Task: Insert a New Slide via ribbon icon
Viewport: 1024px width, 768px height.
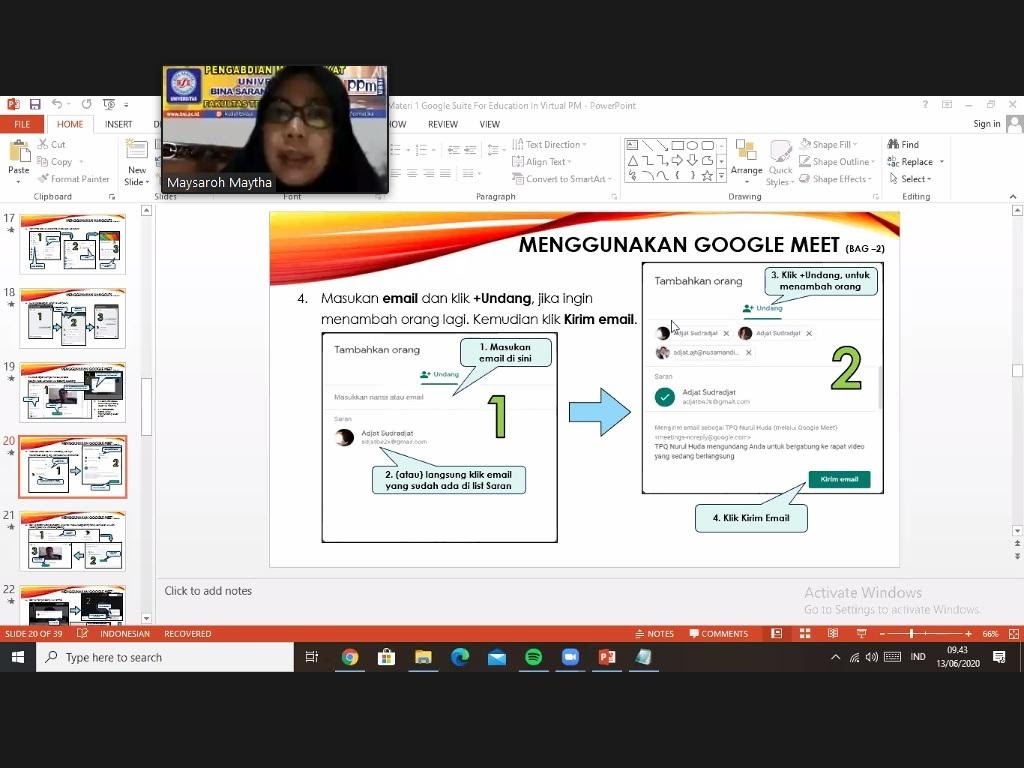Action: point(136,150)
